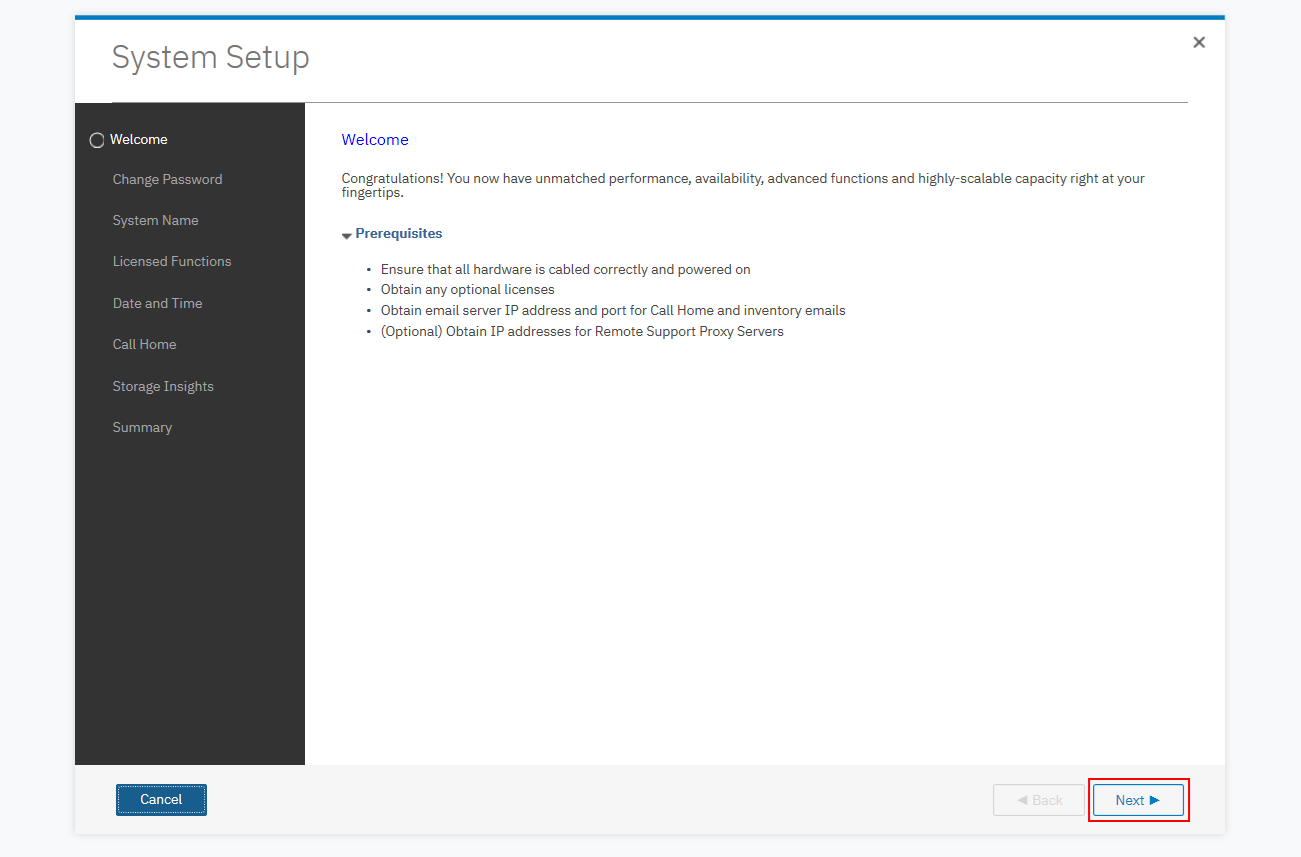Select the Welcome step in sidebar
Image resolution: width=1301 pixels, height=857 pixels.
(138, 139)
